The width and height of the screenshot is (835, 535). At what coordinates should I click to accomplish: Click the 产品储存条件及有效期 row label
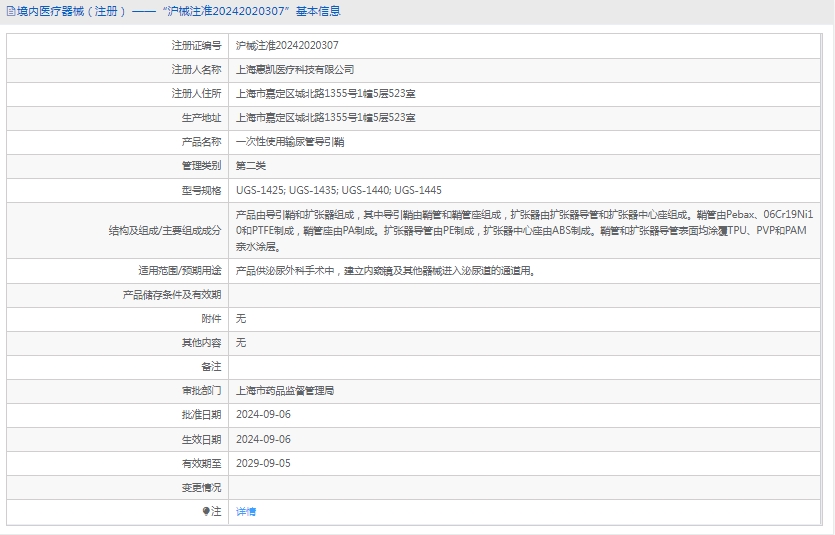[171, 294]
